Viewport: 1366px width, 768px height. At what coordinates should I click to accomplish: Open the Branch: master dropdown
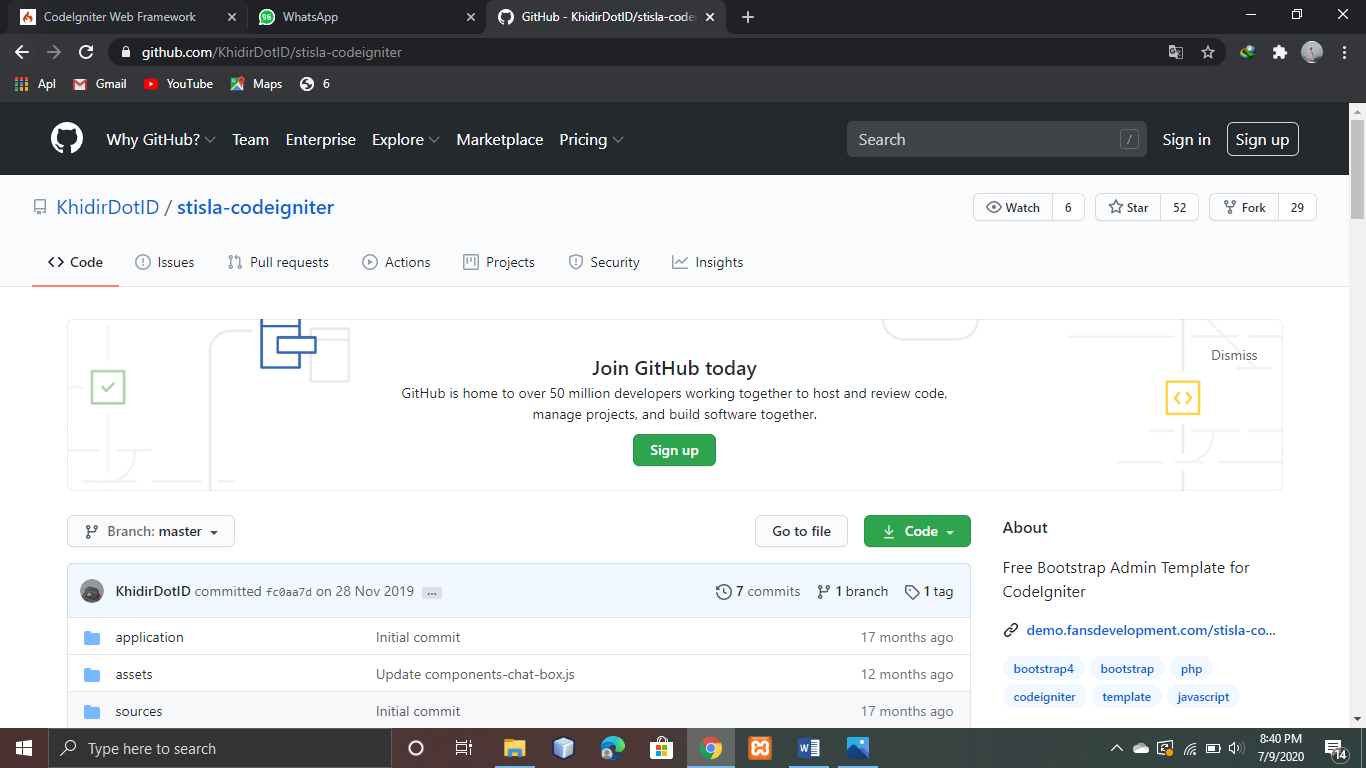pos(151,531)
